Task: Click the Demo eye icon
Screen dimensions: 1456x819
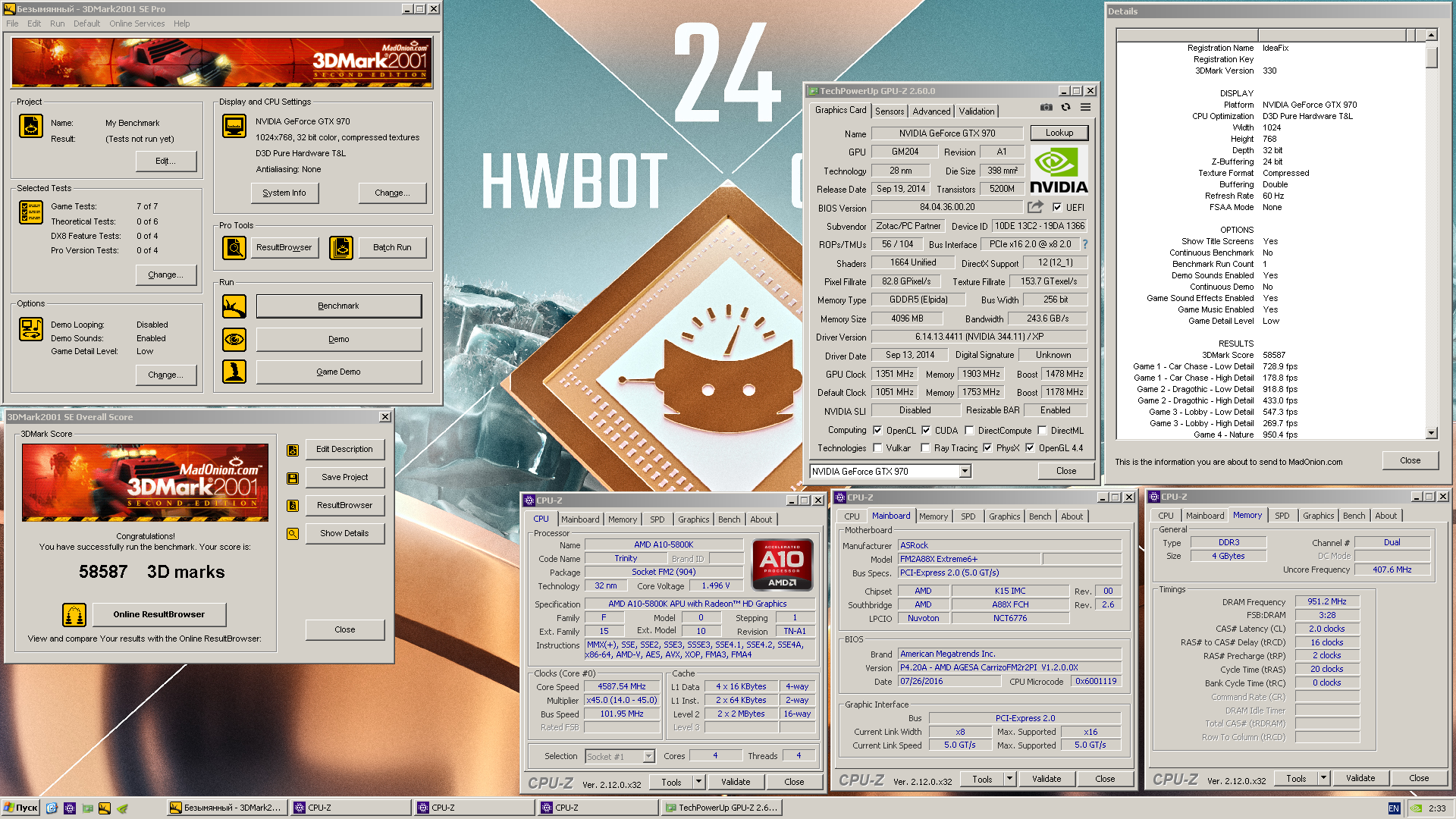Action: [x=234, y=339]
